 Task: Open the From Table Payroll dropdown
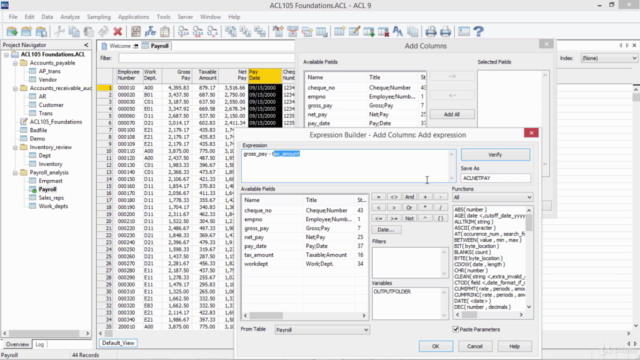322,330
